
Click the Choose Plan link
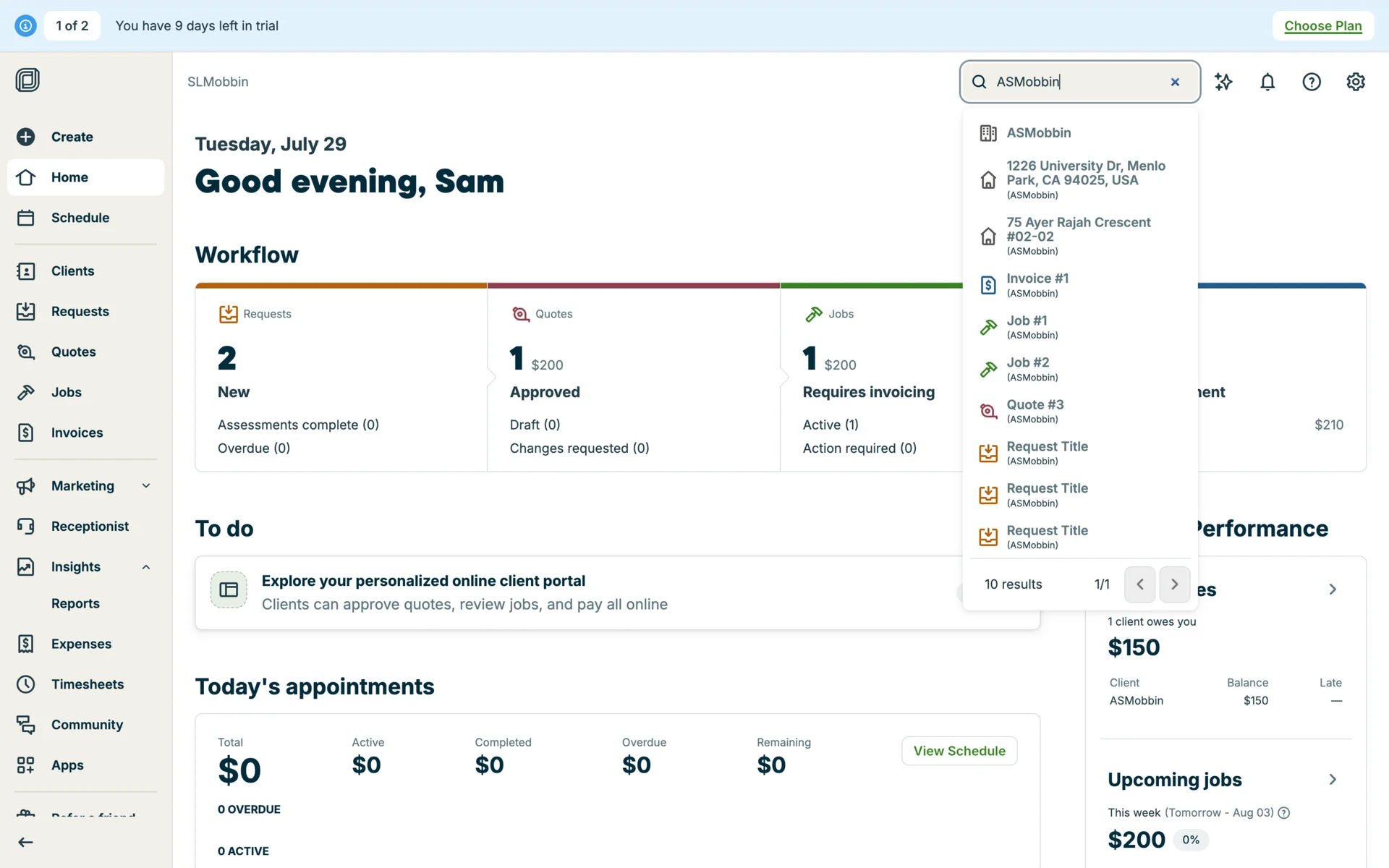(x=1322, y=26)
